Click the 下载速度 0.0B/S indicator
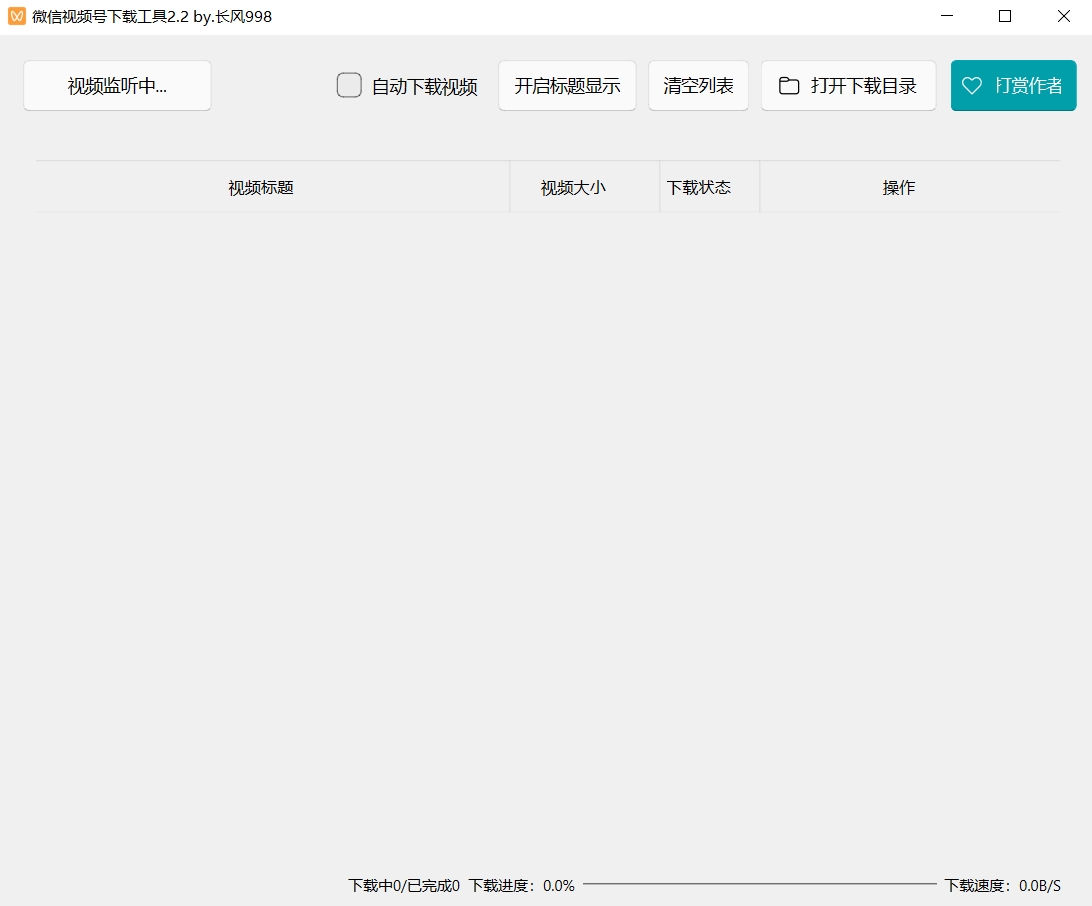The width and height of the screenshot is (1092, 906). [x=1002, y=886]
